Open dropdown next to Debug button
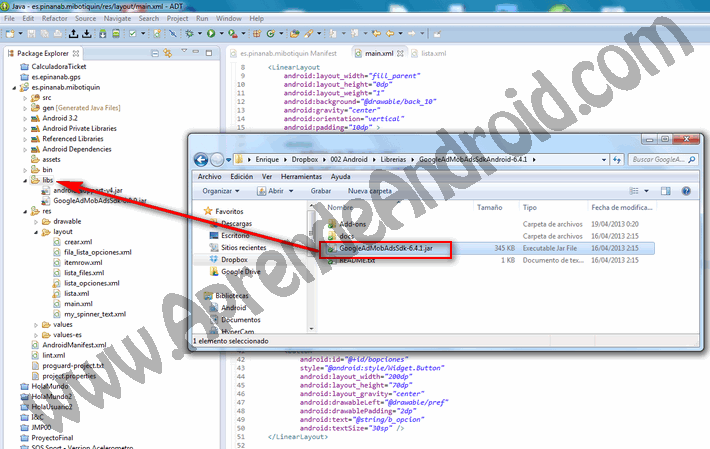 (x=199, y=33)
